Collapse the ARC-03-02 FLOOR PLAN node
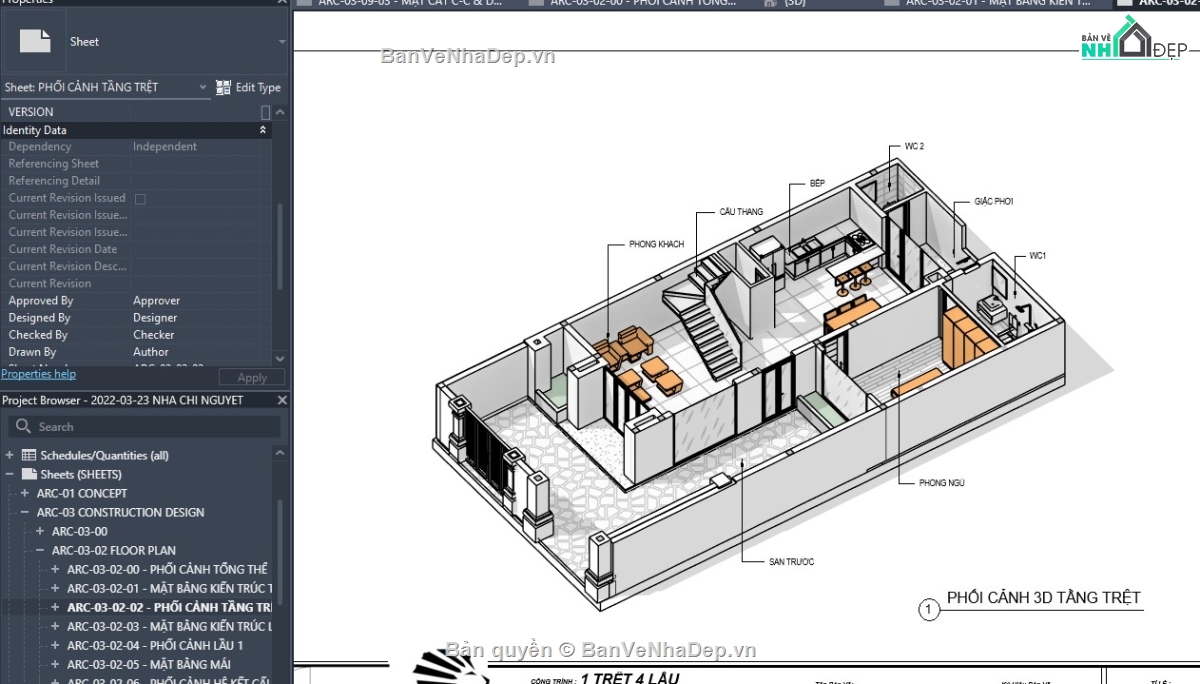Screen dimensions: 1200x684 (x=40, y=550)
